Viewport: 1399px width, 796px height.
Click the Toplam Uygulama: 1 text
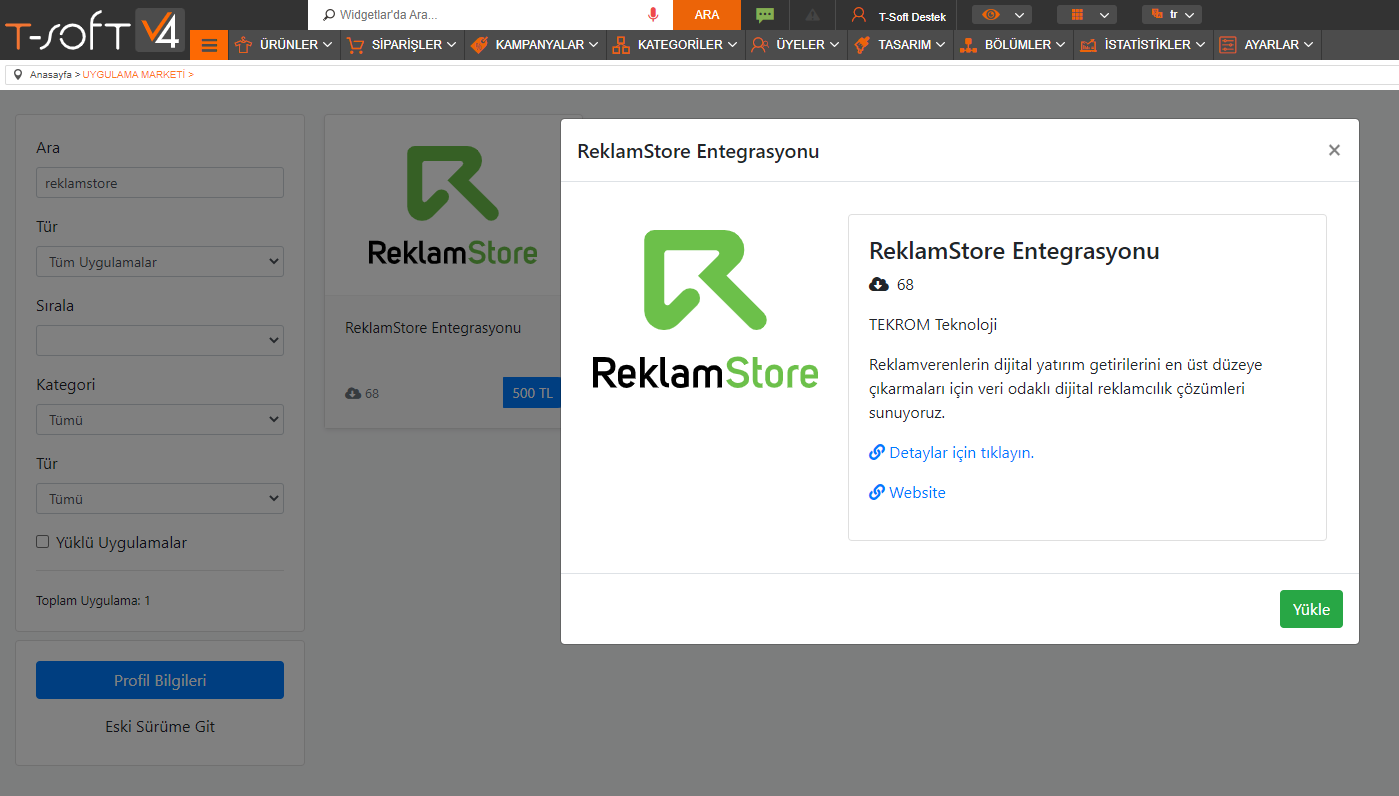click(x=93, y=601)
